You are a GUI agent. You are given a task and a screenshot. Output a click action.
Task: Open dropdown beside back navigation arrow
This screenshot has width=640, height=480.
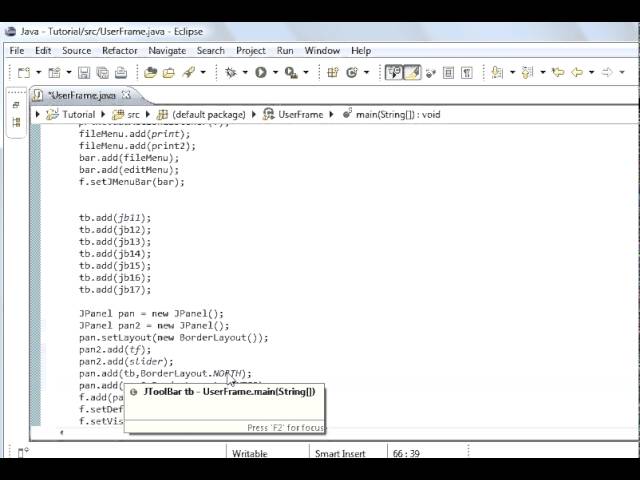click(591, 73)
